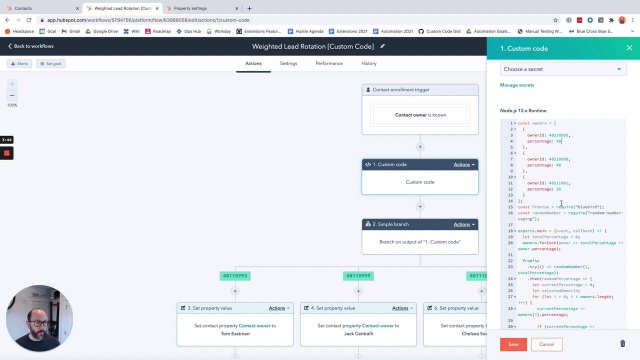Open the Workday bookmark
Screen dimensions: 640x360
[x=219, y=31]
